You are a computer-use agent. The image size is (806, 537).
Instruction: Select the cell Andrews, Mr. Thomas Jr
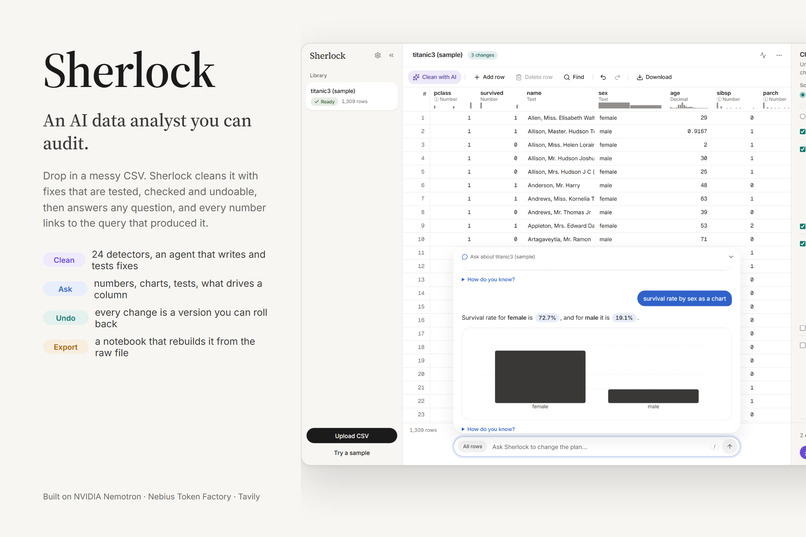(x=560, y=212)
